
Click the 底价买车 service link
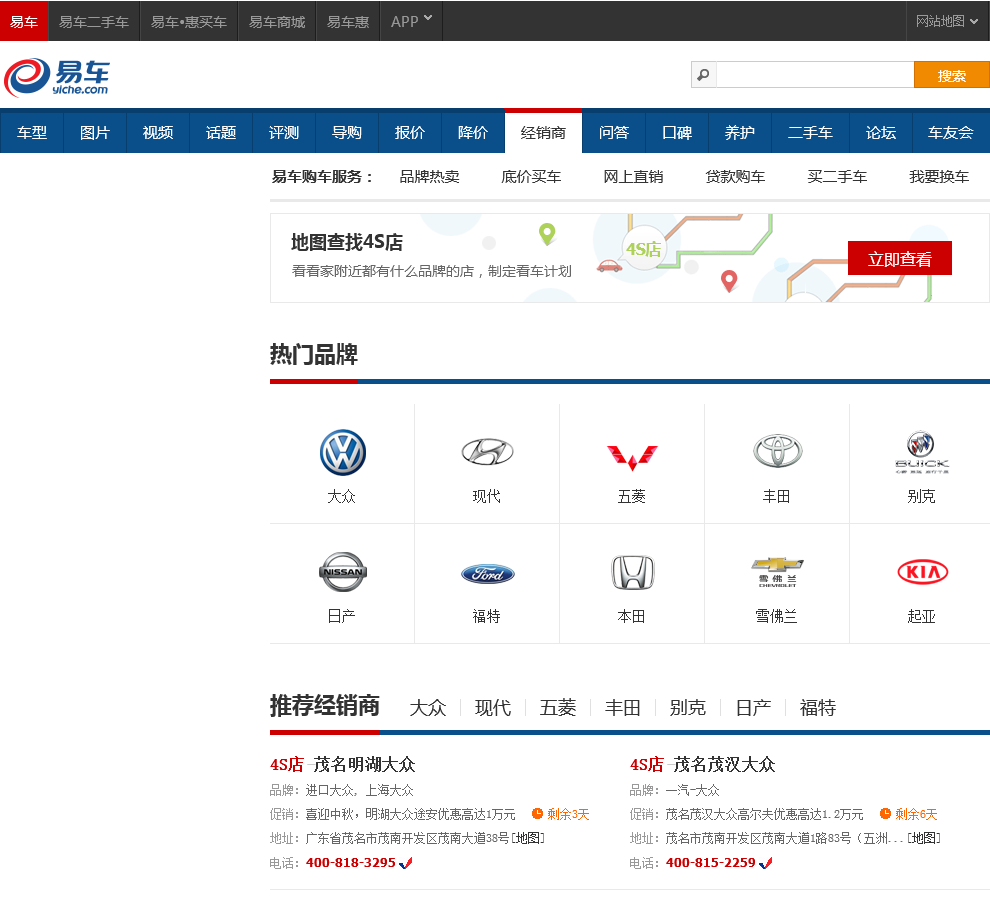[531, 177]
